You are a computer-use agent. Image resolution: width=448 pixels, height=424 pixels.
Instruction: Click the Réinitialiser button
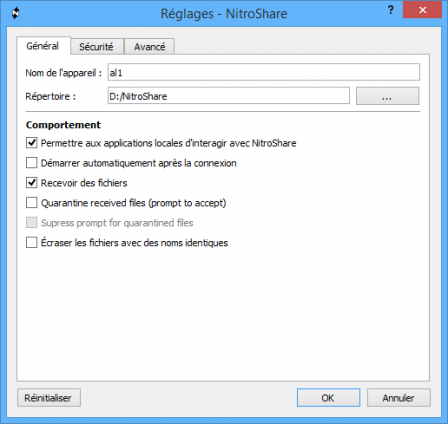49,398
